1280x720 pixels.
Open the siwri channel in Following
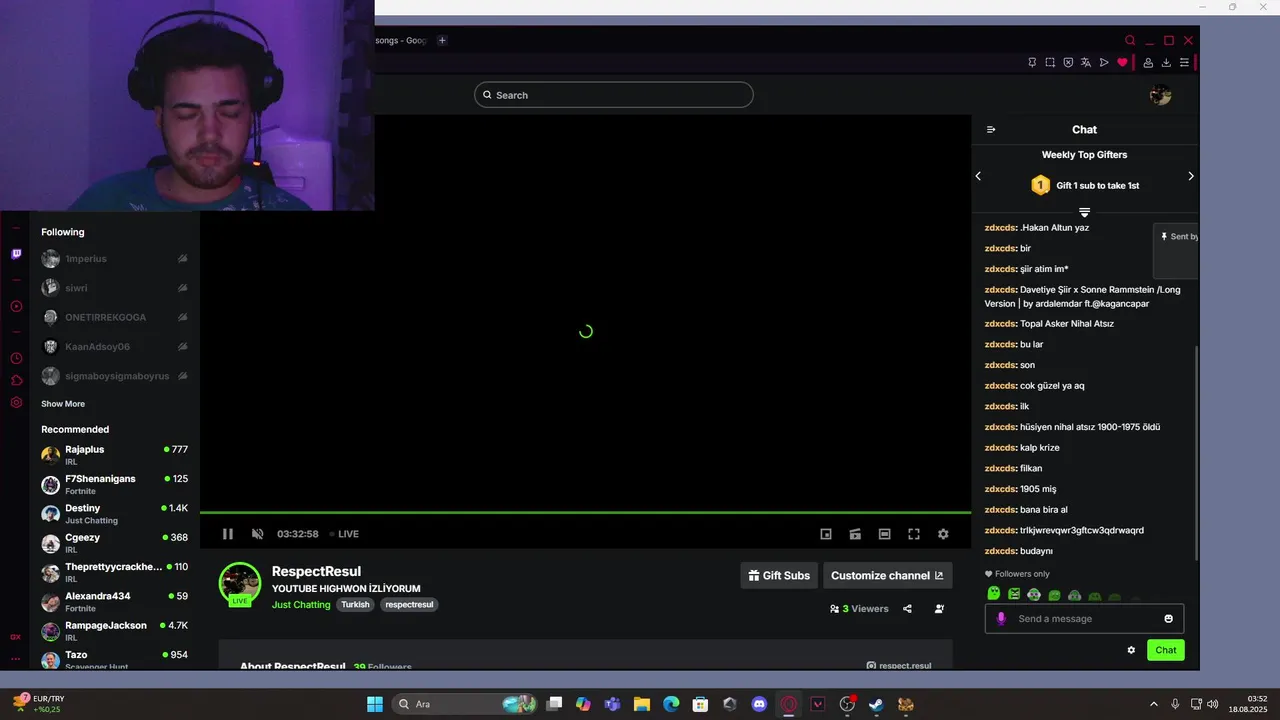point(114,288)
